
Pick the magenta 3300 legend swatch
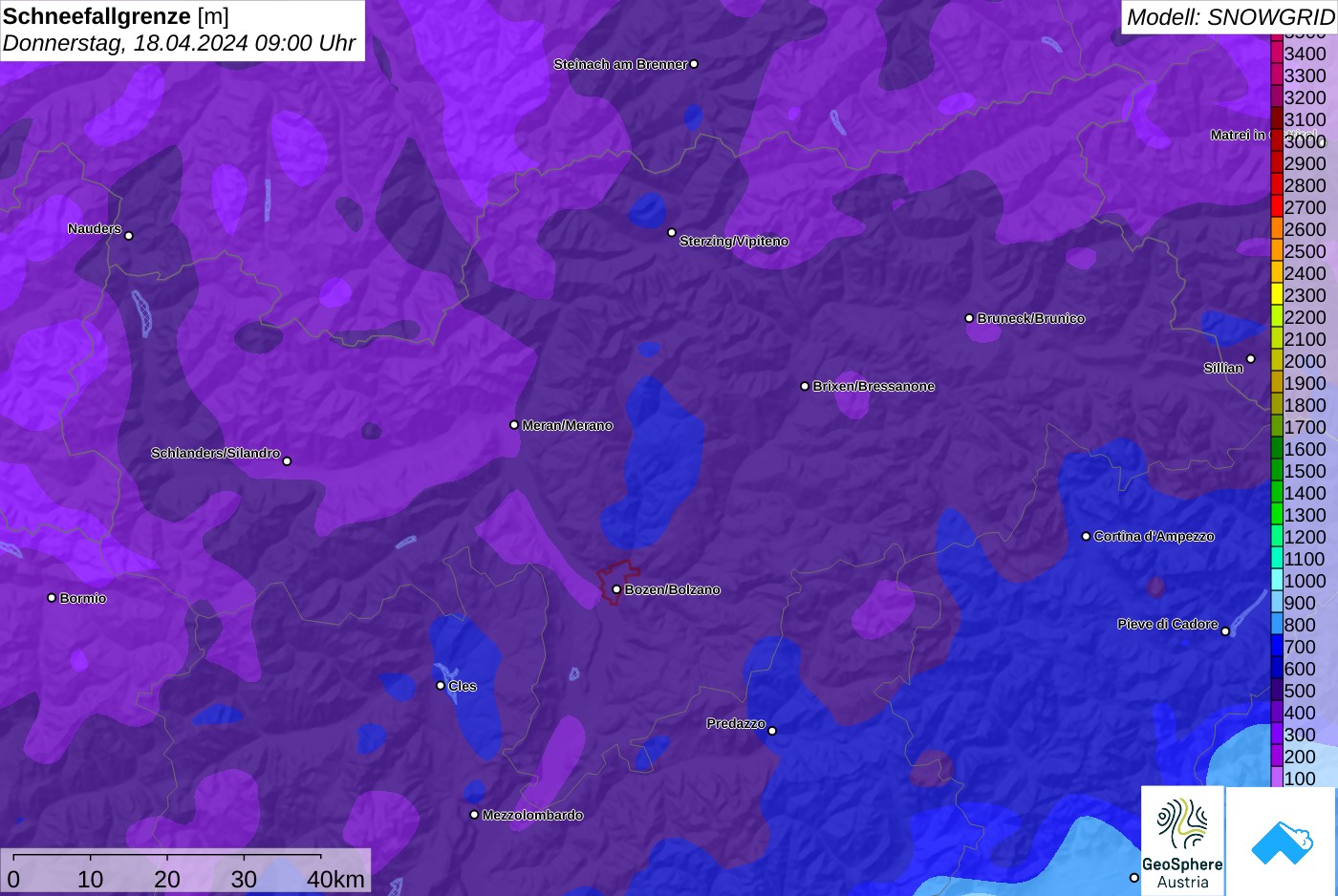(x=1277, y=75)
